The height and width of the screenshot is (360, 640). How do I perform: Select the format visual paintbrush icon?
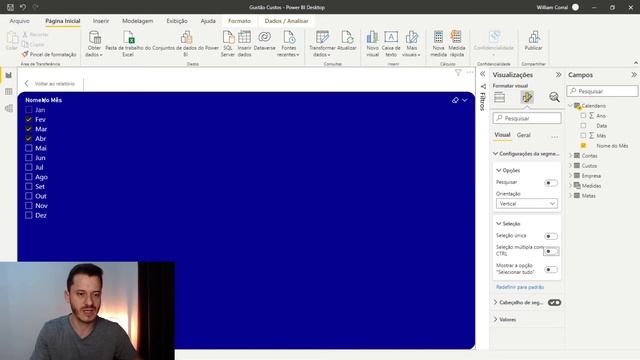(527, 97)
